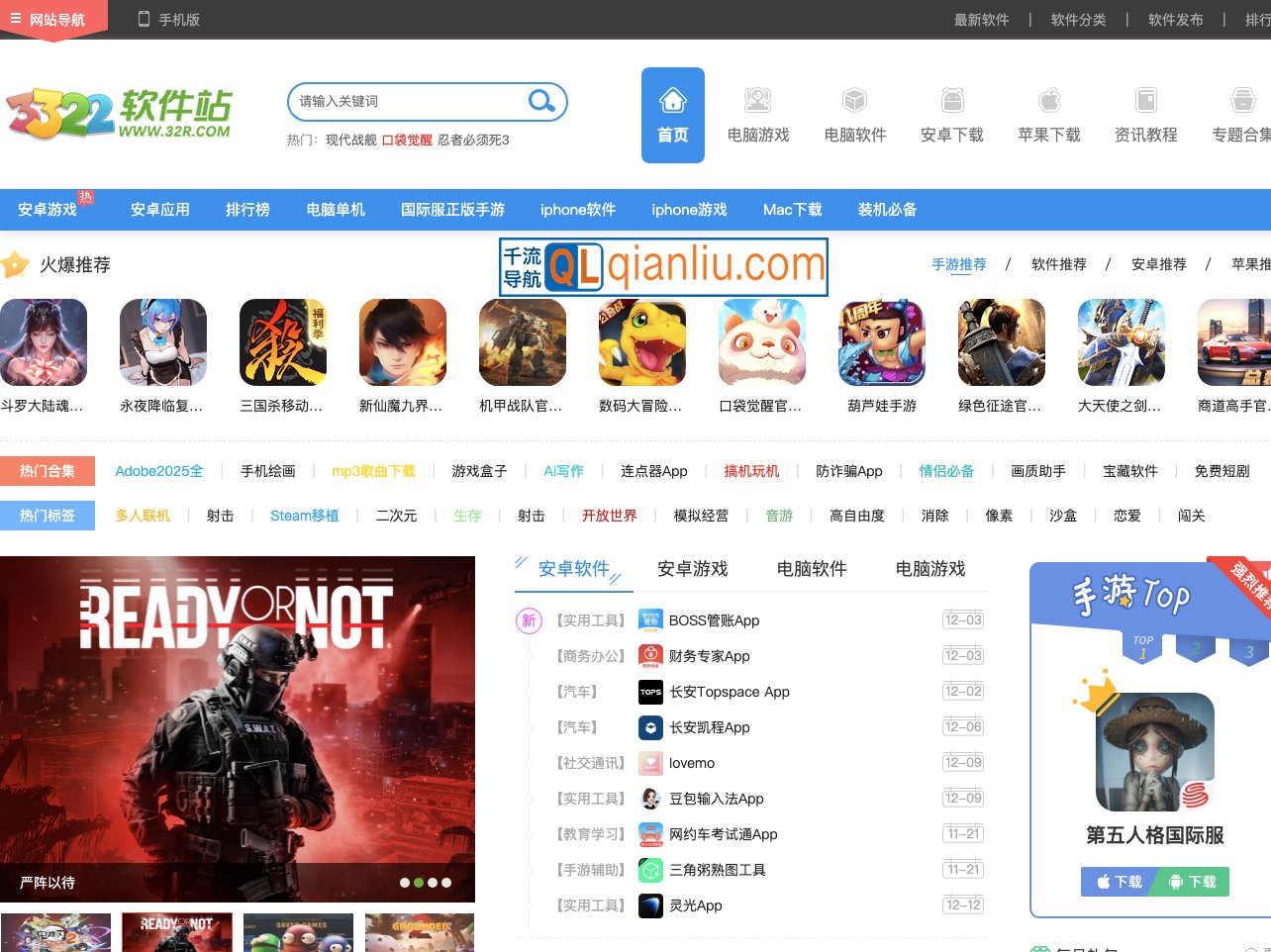
Task: Open the 排行榜 menu item
Action: 247,209
